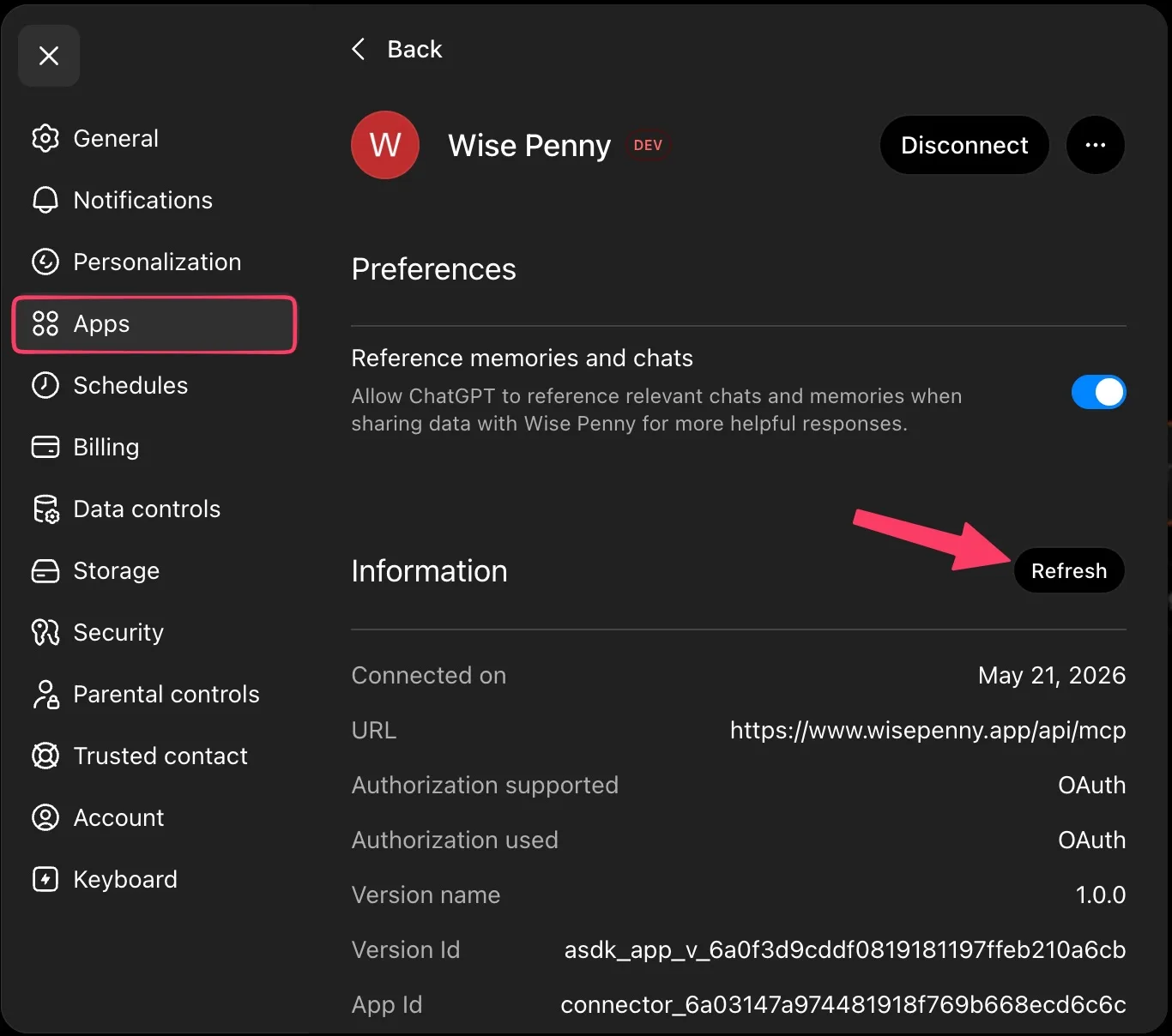Click the Wise Penny app title
1172x1036 pixels.
[x=529, y=146]
